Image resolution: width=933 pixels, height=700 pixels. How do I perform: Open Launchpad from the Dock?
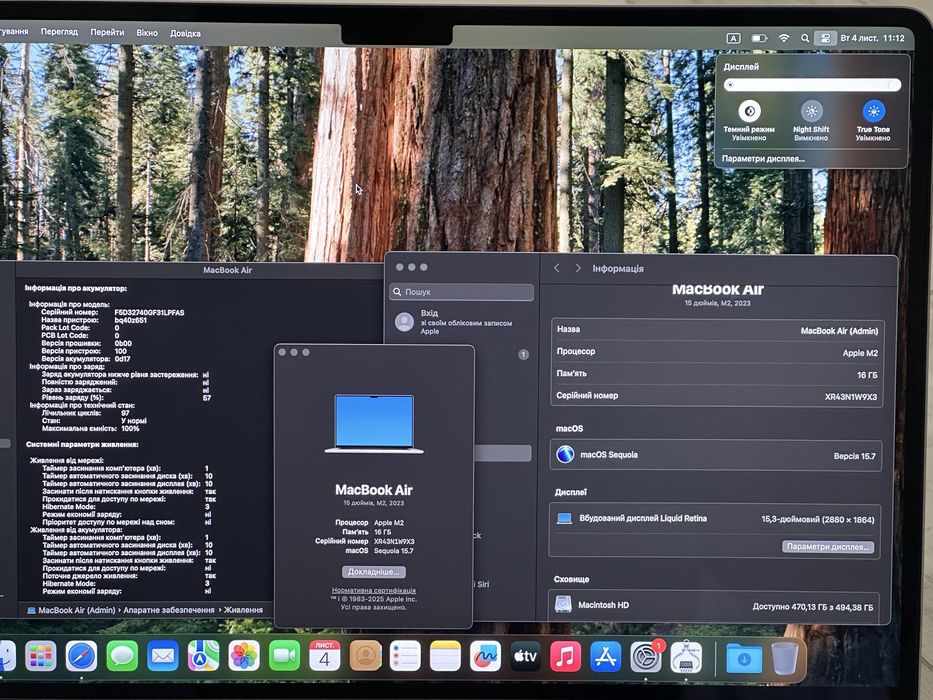coord(40,657)
